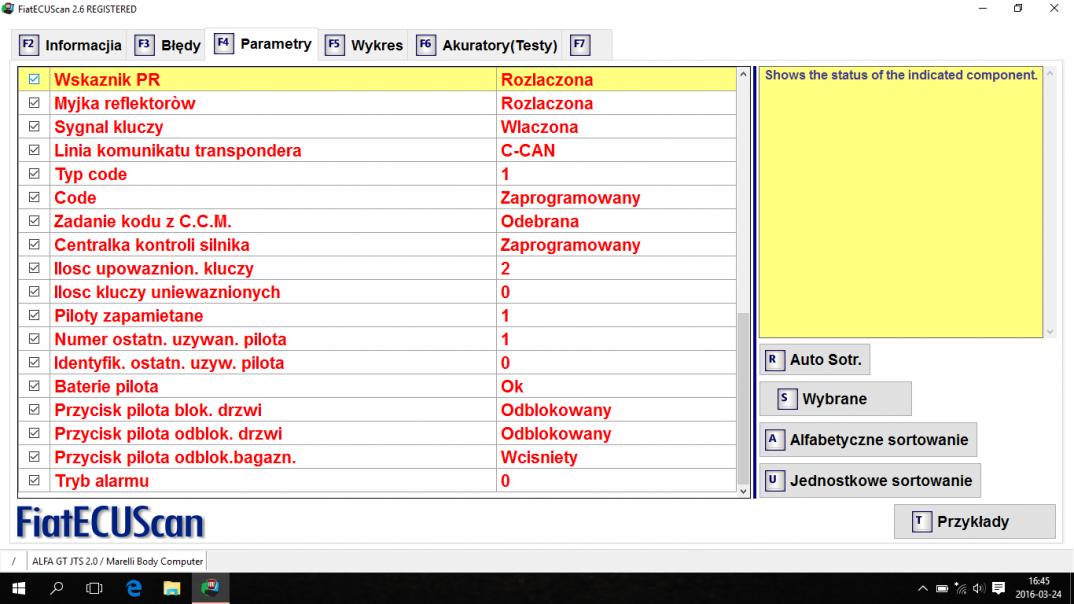This screenshot has width=1074, height=604.
Task: Go to Akuratory(Testy) tab
Action: [486, 45]
